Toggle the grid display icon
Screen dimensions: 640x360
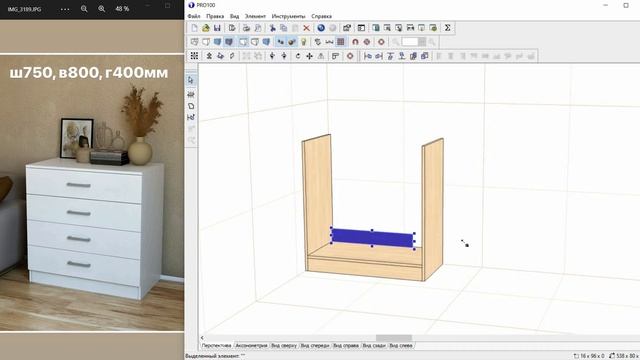pyautogui.click(x=341, y=42)
